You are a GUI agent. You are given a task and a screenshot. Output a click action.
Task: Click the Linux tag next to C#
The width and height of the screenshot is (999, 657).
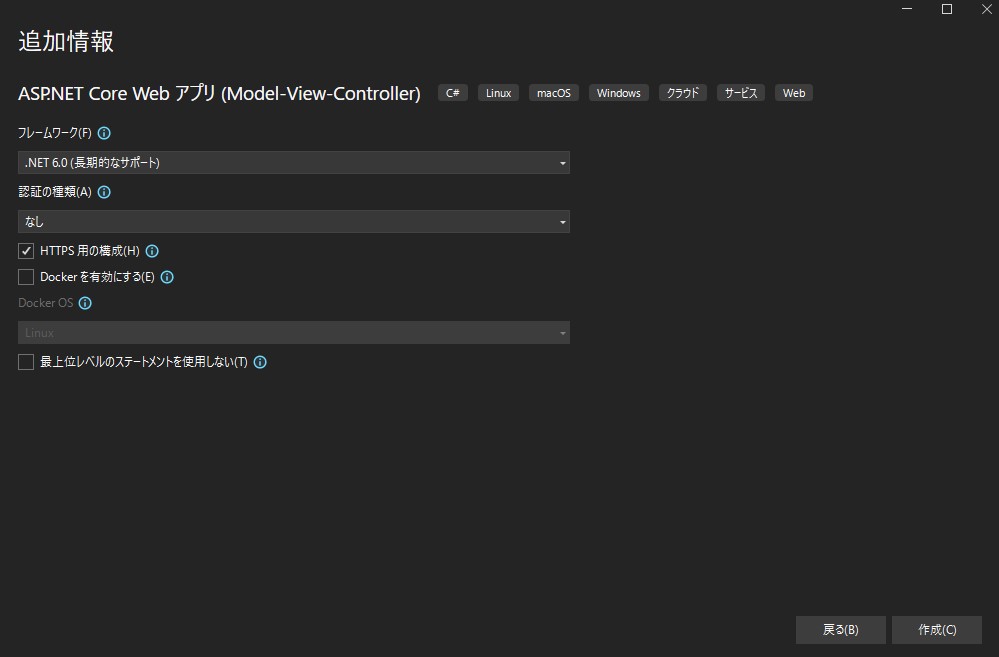coord(498,93)
